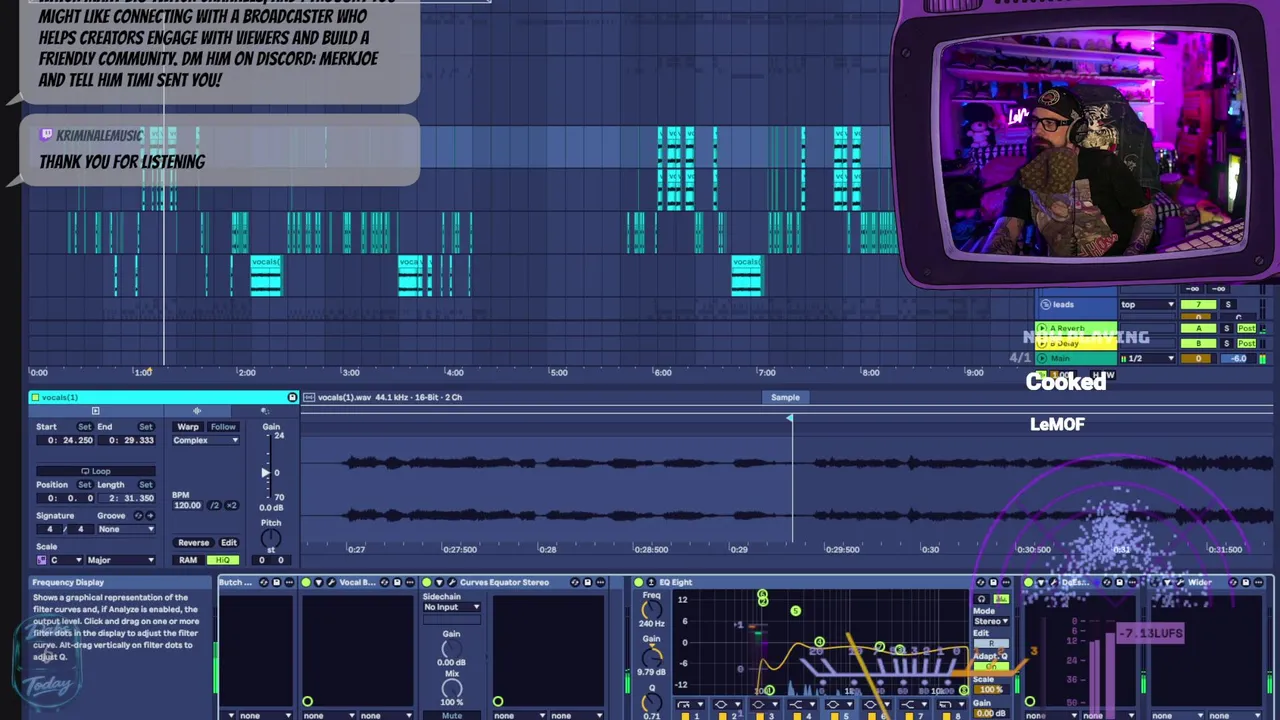Screen dimensions: 1280x720
Task: Click Set button next to Length
Action: tap(146, 485)
